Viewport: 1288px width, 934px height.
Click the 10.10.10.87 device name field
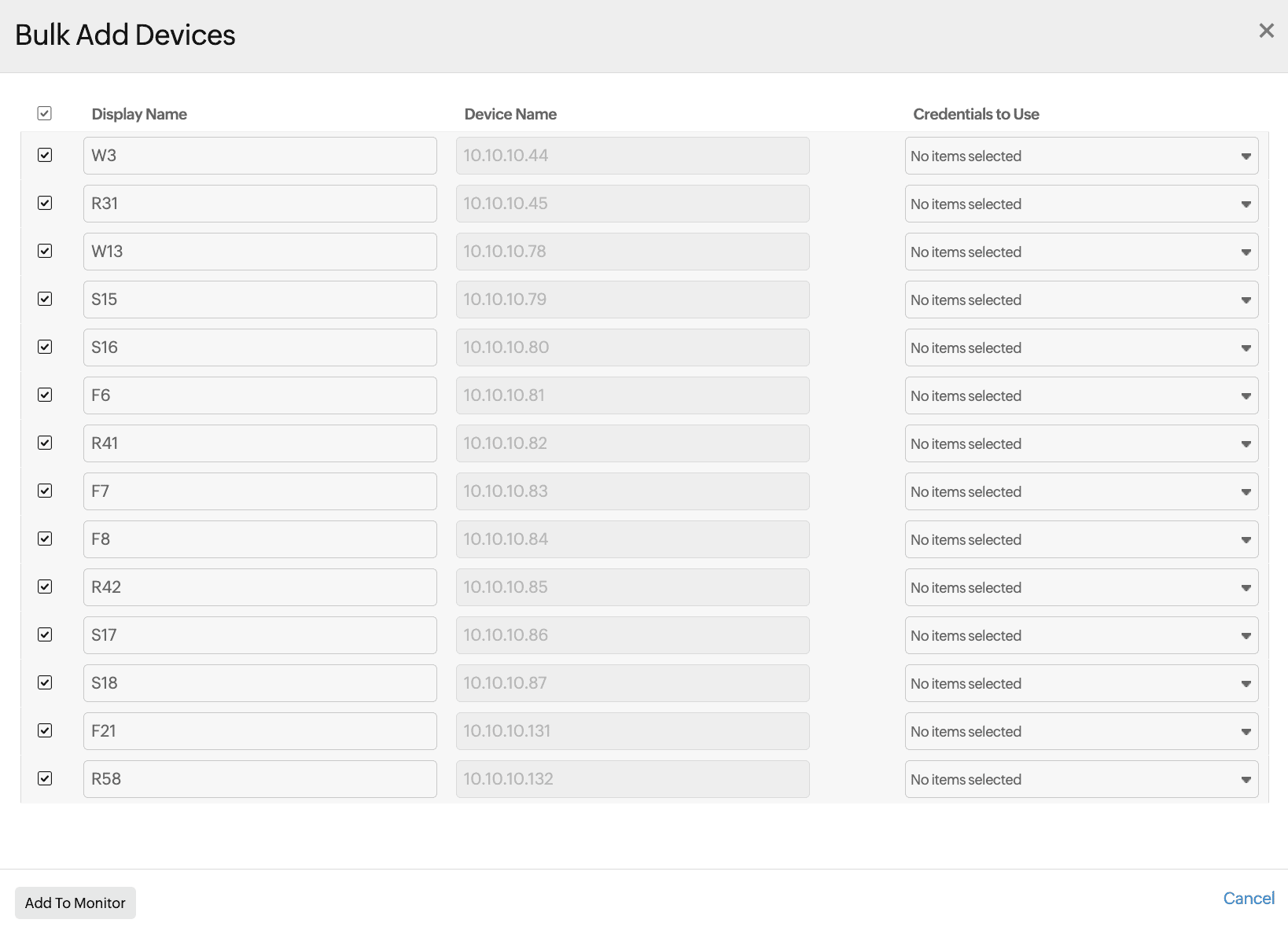click(x=632, y=683)
